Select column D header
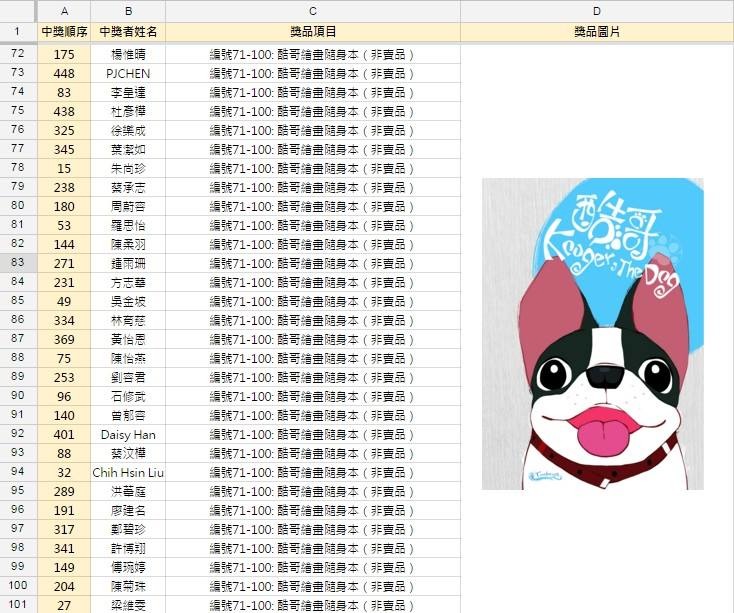This screenshot has height=613, width=734. pos(596,11)
